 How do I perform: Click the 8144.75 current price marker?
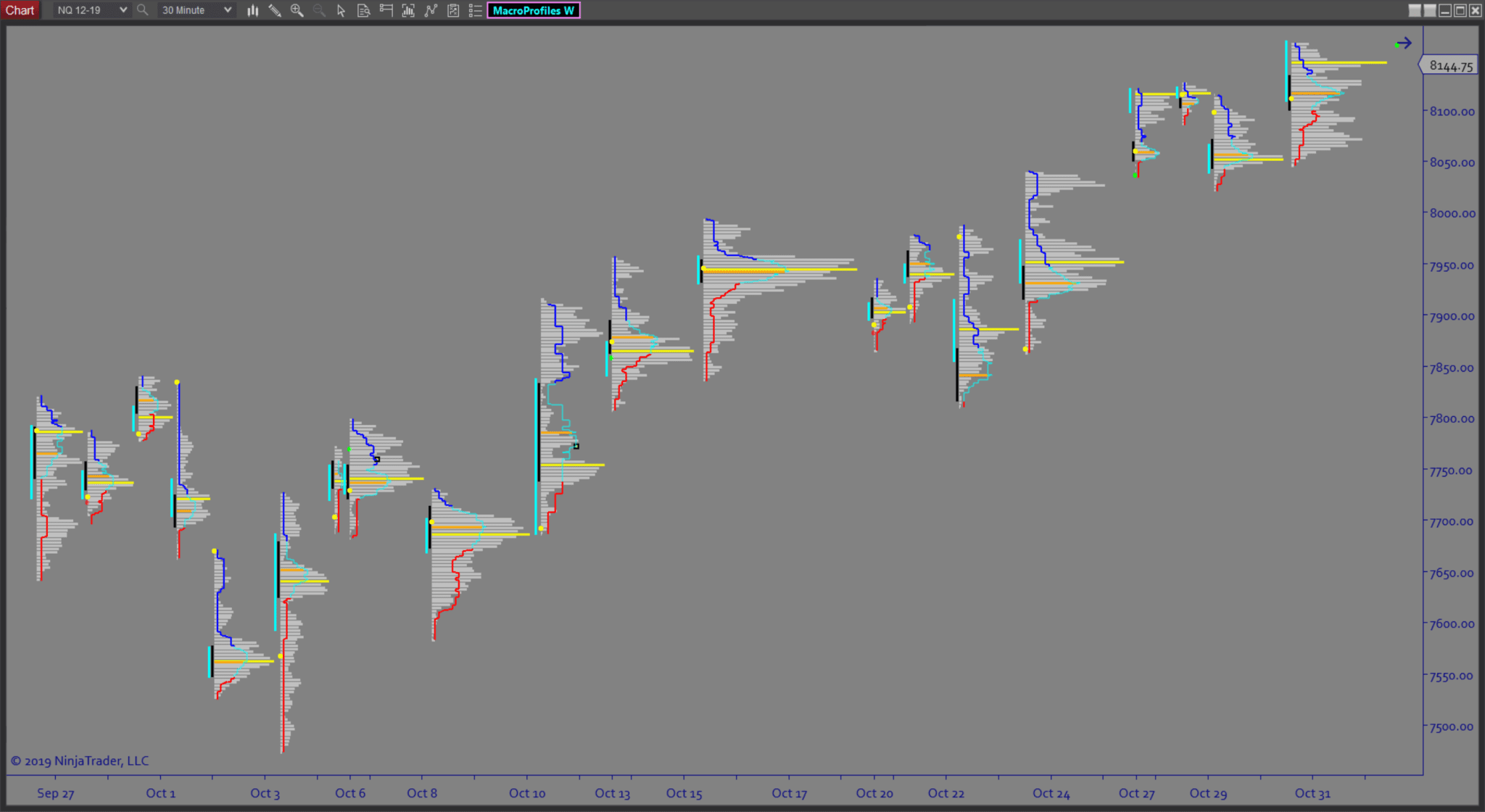1450,66
